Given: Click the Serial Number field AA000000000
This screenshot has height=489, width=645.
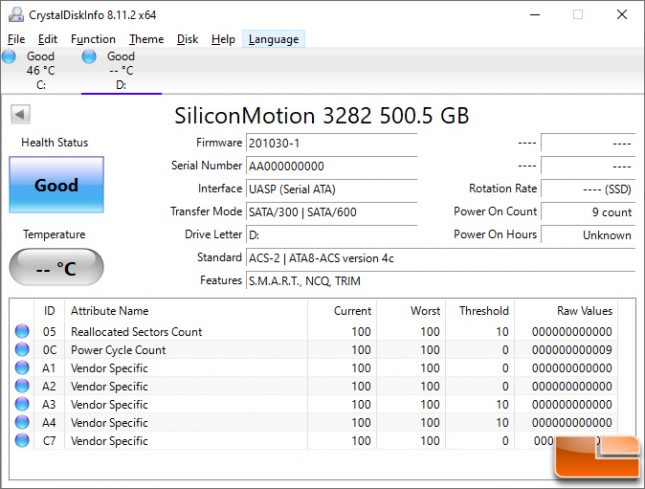Looking at the screenshot, I should pyautogui.click(x=332, y=166).
